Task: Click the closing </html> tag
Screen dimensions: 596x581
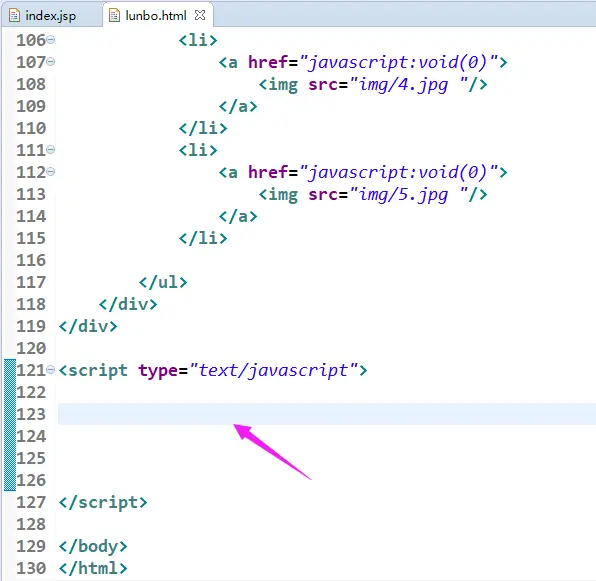Action: pyautogui.click(x=93, y=568)
